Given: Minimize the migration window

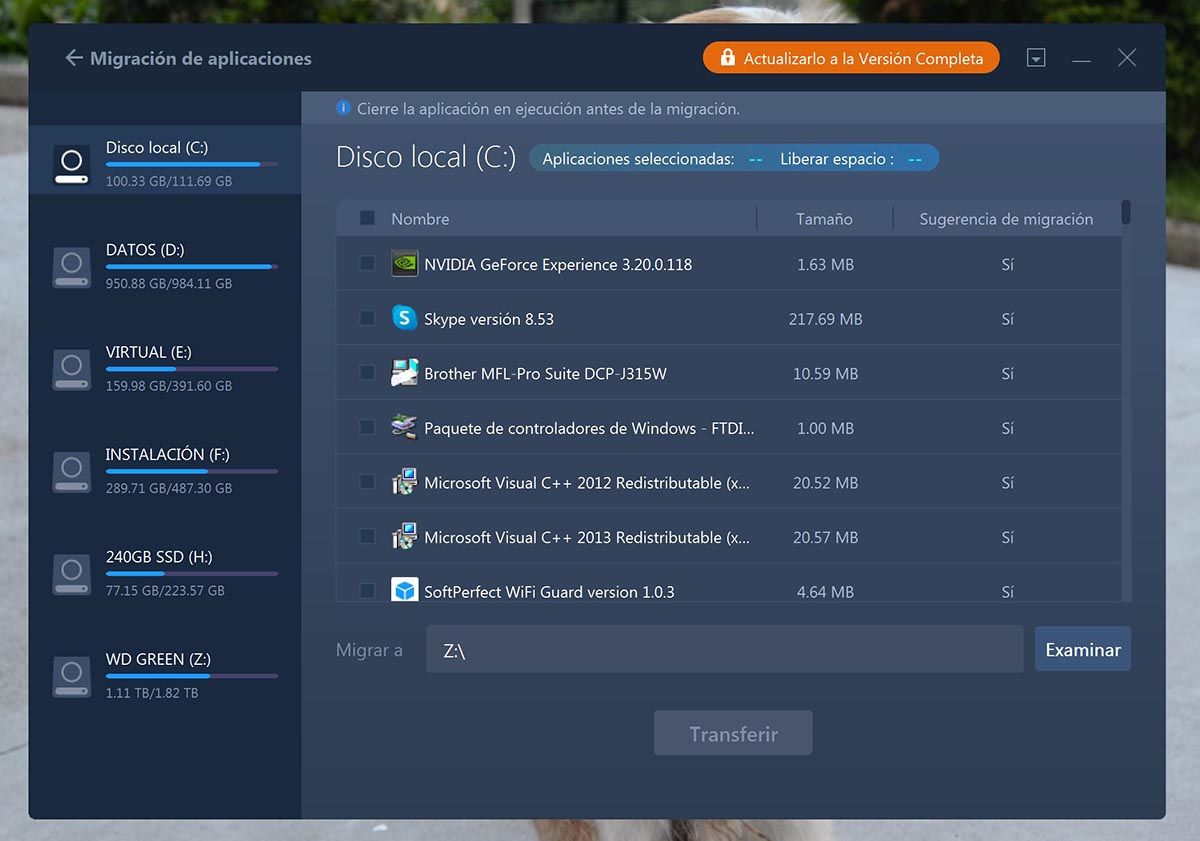Looking at the screenshot, I should point(1081,59).
